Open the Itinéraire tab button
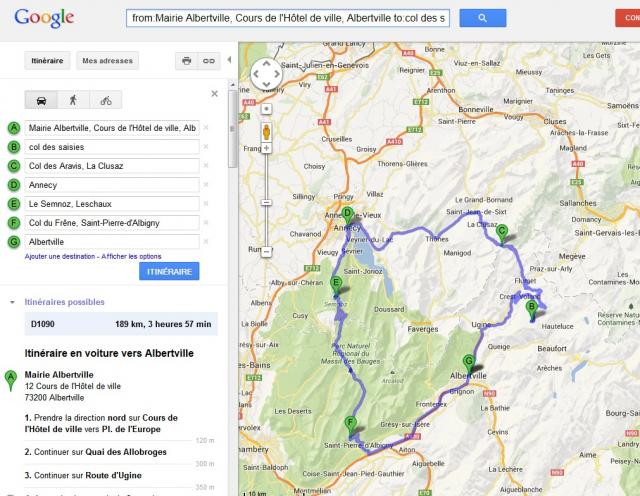The image size is (640, 496). click(47, 61)
